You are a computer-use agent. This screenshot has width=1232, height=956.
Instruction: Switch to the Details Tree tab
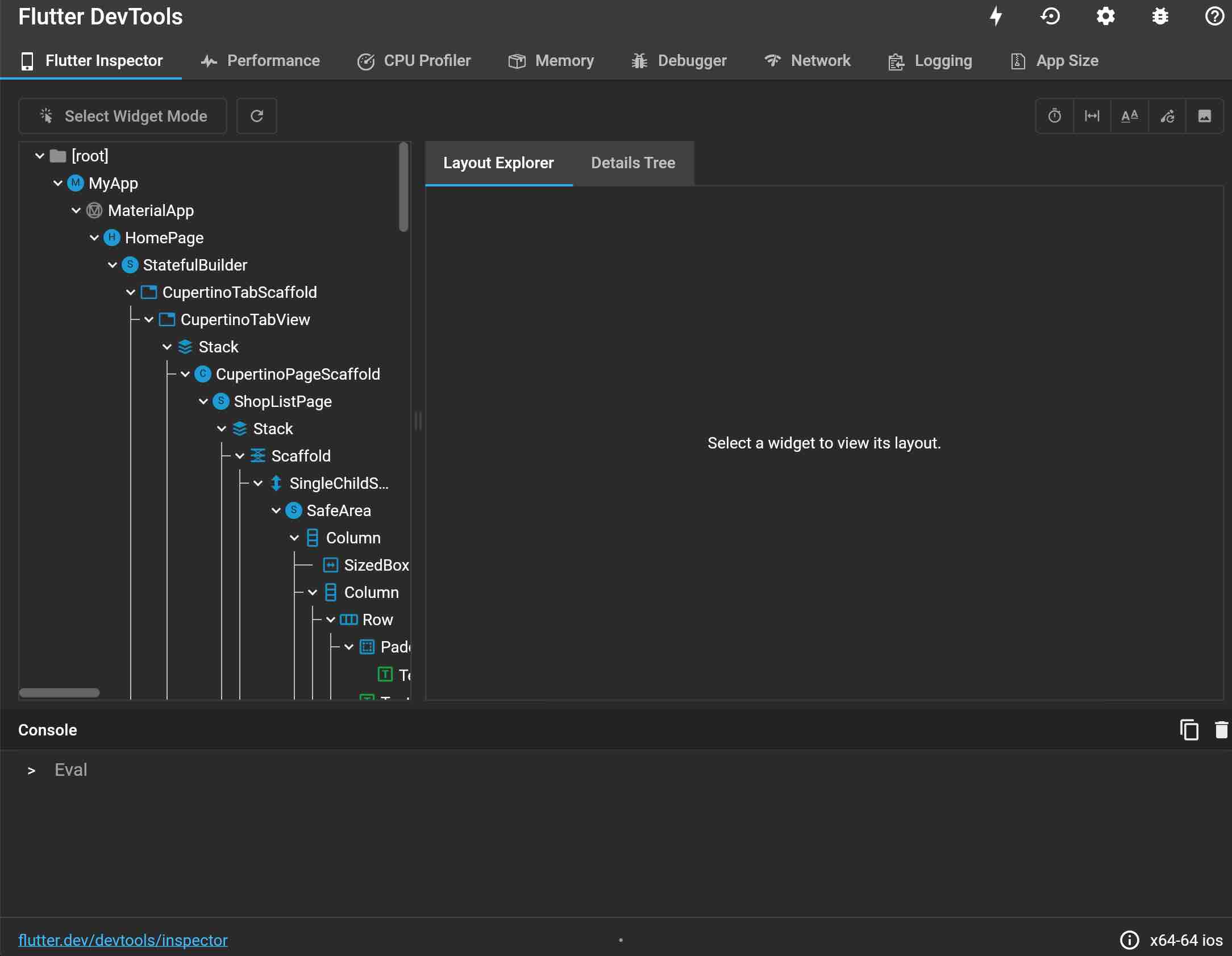(633, 163)
